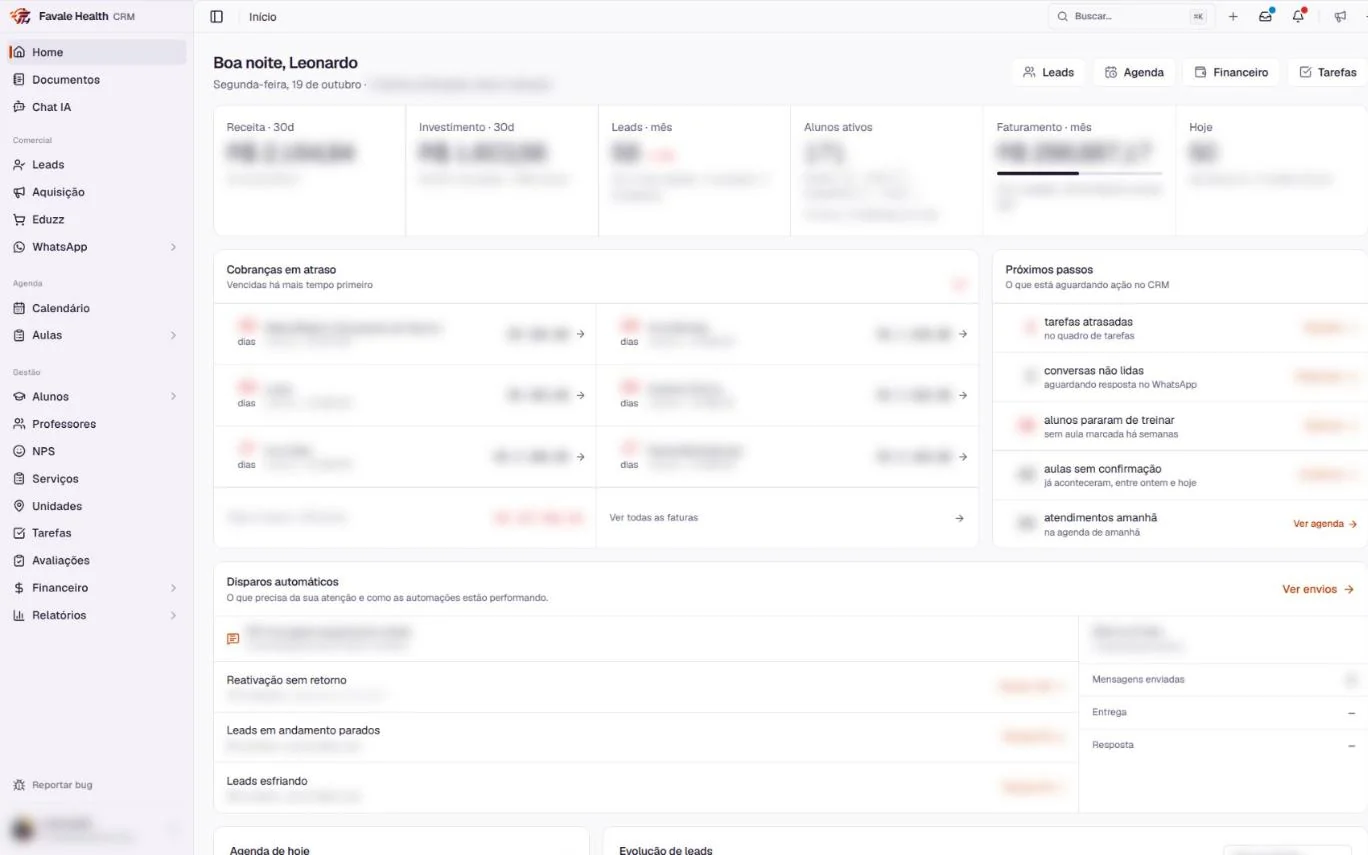Image resolution: width=1368 pixels, height=855 pixels.
Task: Open the tarefas atrasadas row
Action: [1180, 328]
